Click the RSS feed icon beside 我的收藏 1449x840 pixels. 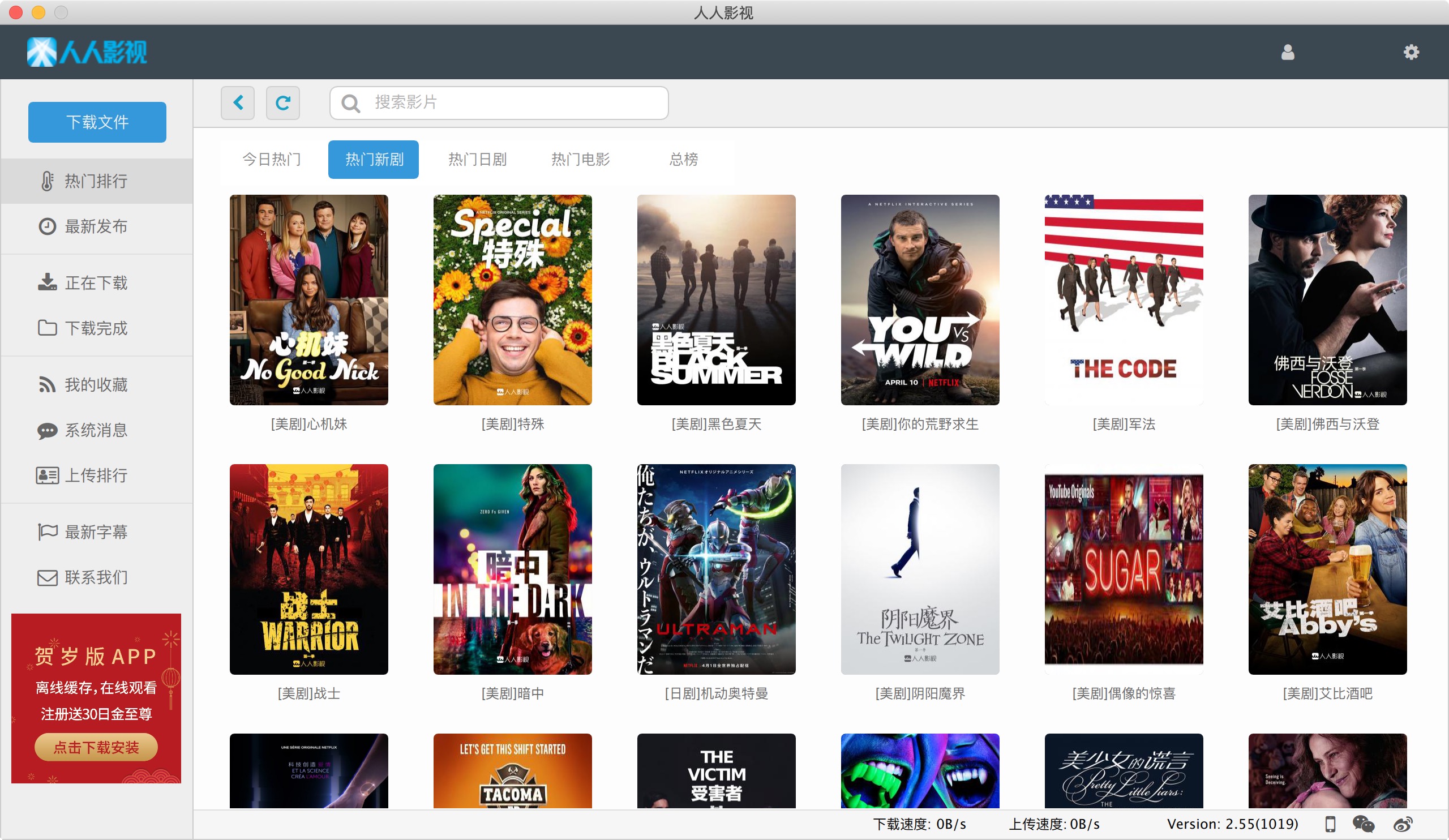click(x=47, y=385)
